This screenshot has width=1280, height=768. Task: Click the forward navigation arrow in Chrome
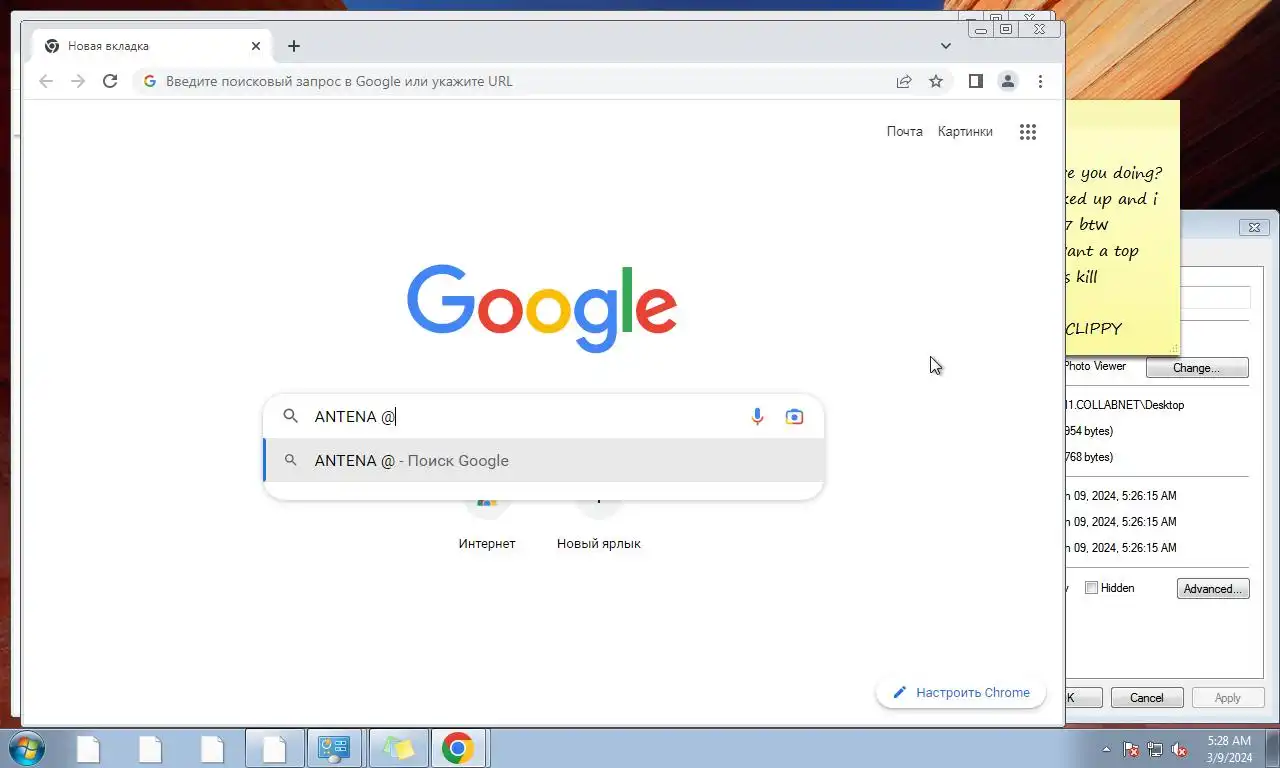tap(78, 81)
